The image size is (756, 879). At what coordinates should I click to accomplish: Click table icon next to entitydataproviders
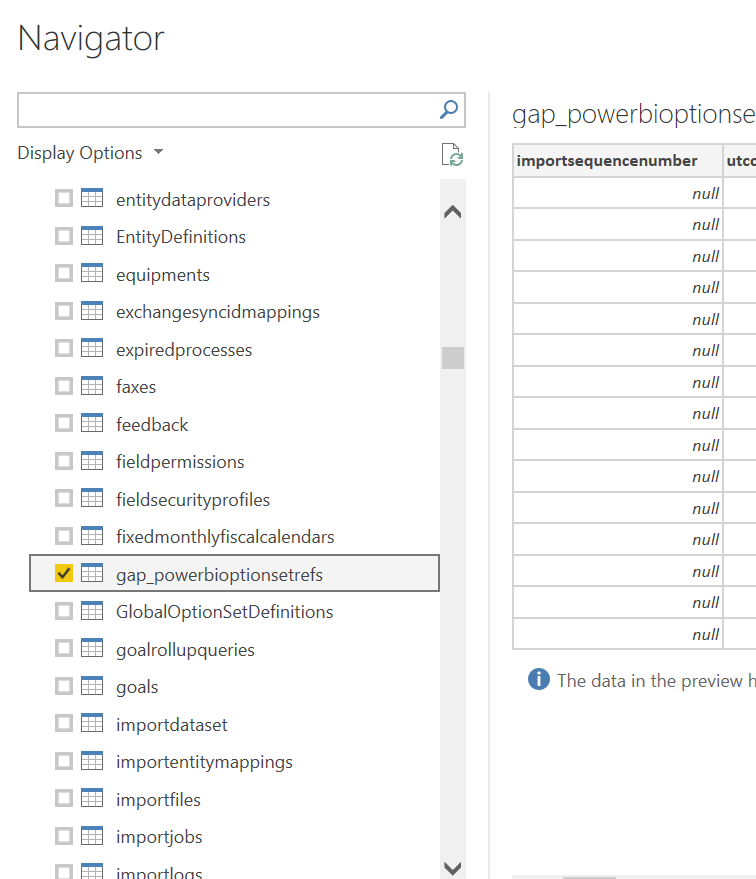[92, 198]
